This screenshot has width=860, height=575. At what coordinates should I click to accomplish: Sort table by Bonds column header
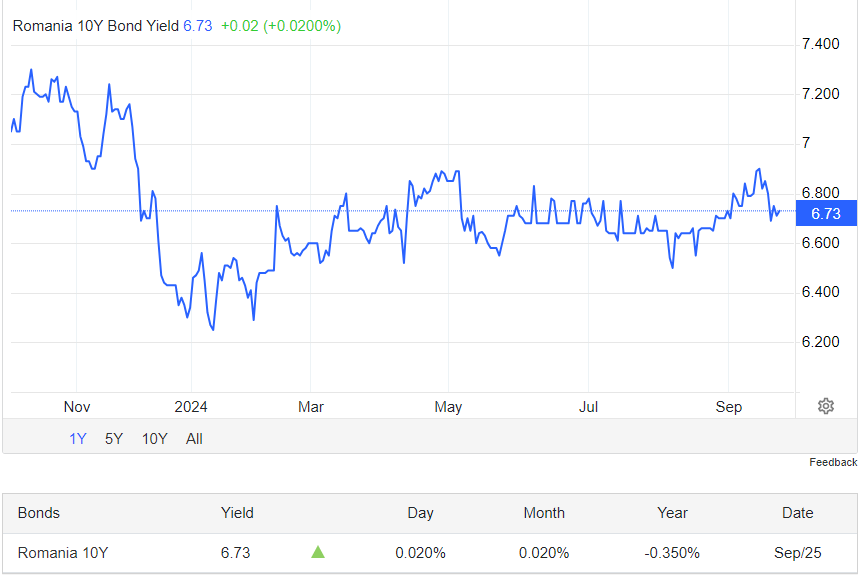click(38, 513)
